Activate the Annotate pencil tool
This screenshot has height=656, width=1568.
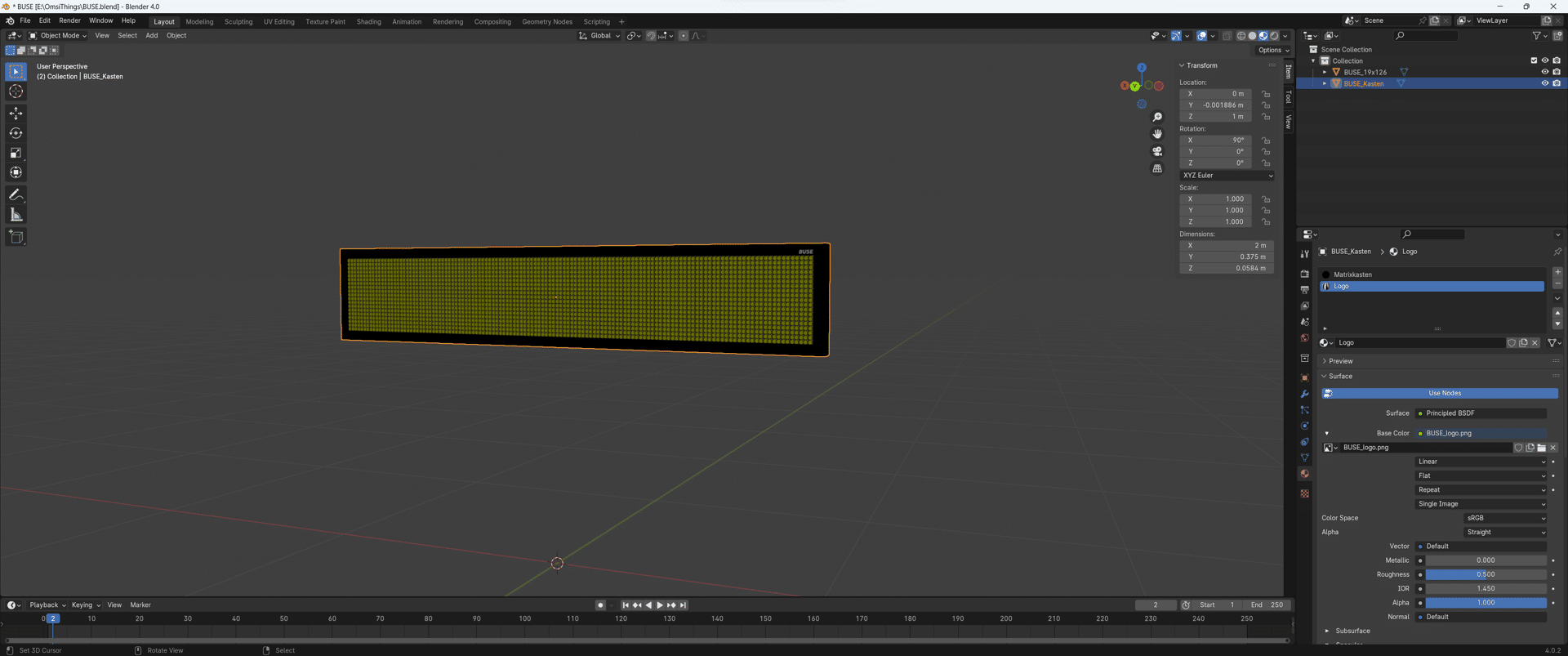(x=16, y=194)
